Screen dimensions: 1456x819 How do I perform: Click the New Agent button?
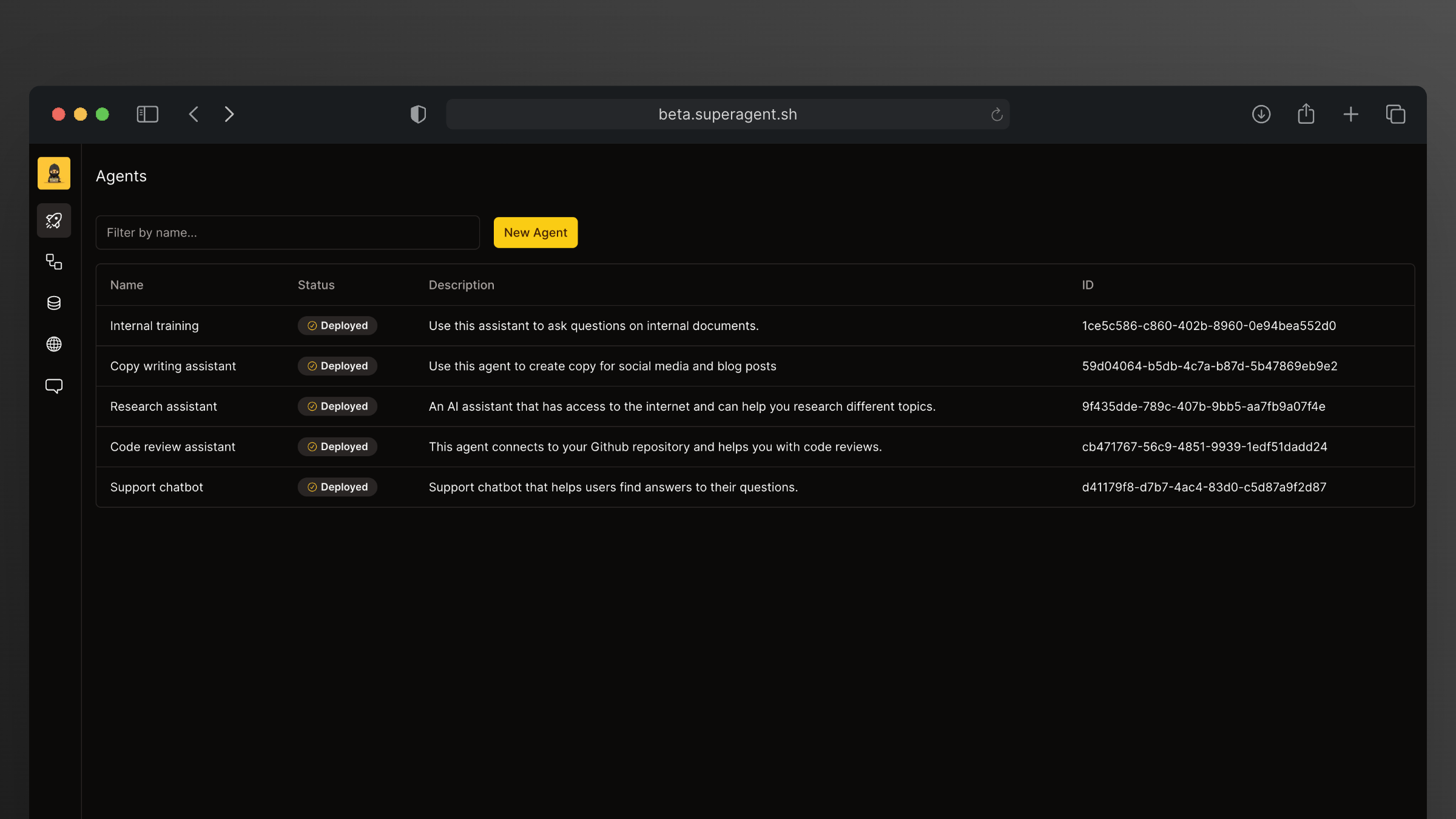pos(536,232)
